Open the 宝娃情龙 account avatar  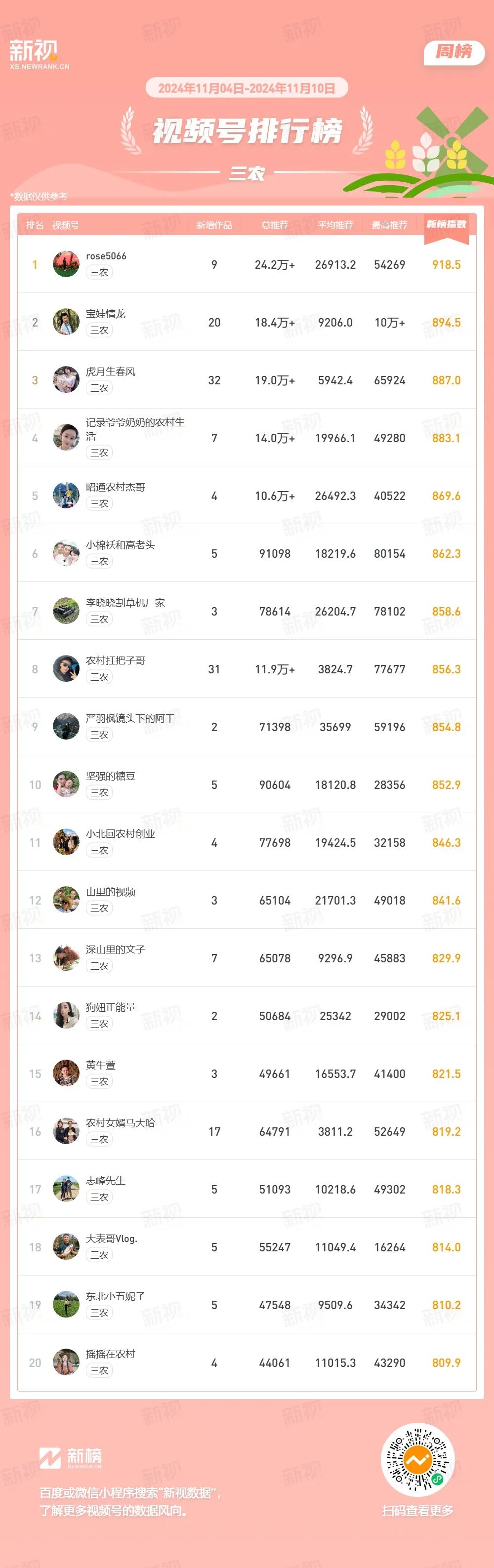[66, 322]
